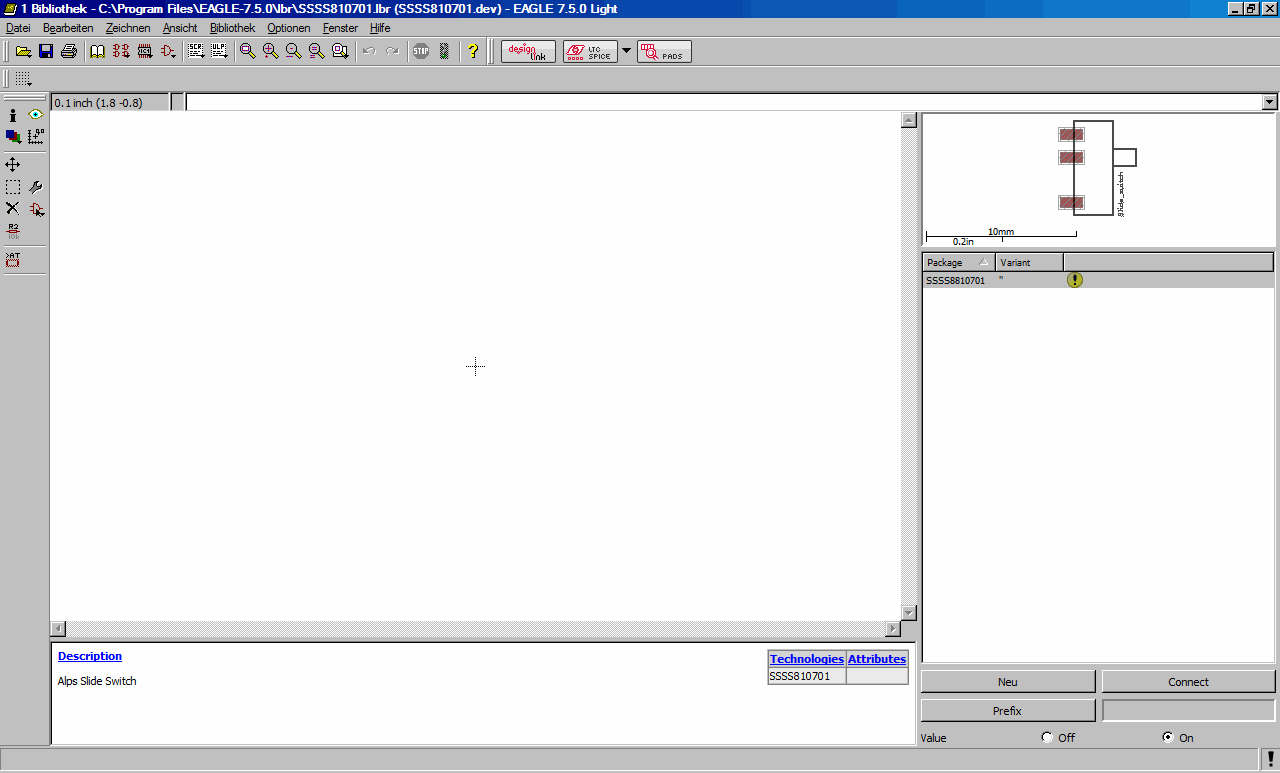The width and height of the screenshot is (1280, 773).
Task: Select the Info tool
Action: point(13,115)
